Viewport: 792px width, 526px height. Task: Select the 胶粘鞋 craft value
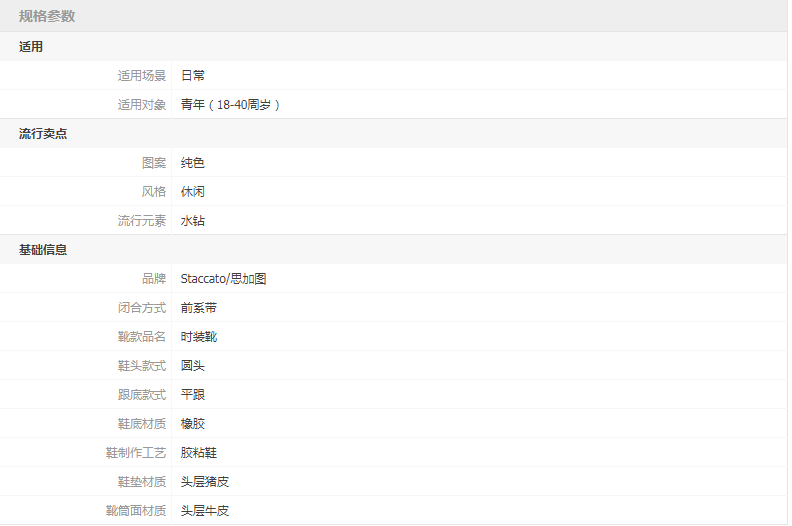point(199,453)
